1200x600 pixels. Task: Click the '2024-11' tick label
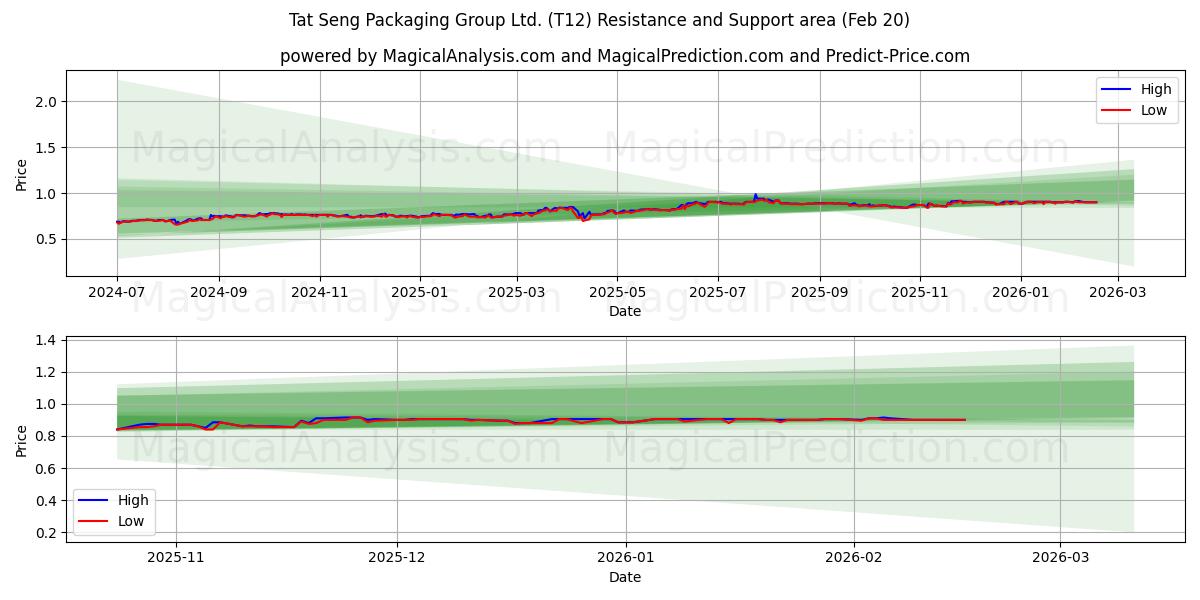click(320, 293)
